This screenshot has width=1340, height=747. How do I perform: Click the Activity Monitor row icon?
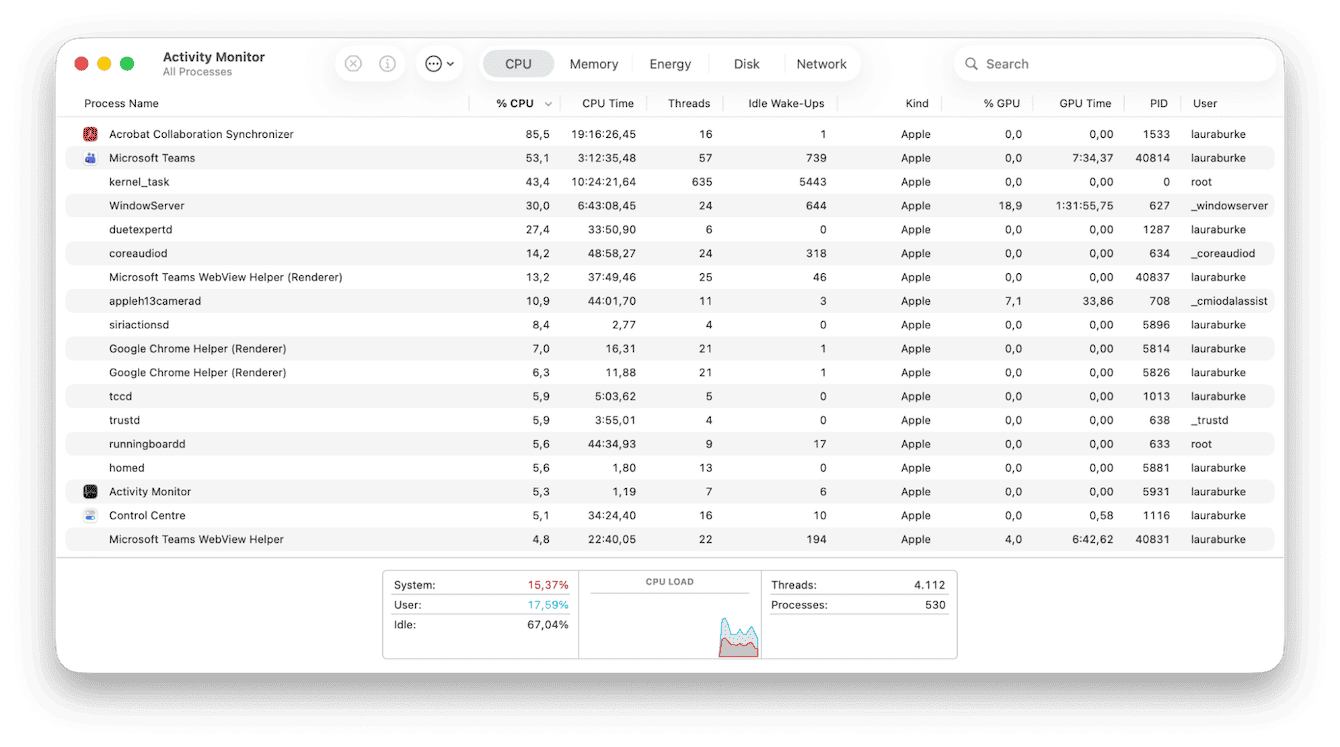click(x=90, y=492)
